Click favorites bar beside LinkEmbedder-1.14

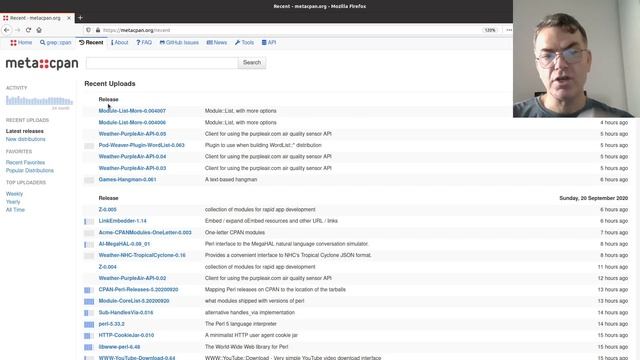pyautogui.click(x=89, y=222)
